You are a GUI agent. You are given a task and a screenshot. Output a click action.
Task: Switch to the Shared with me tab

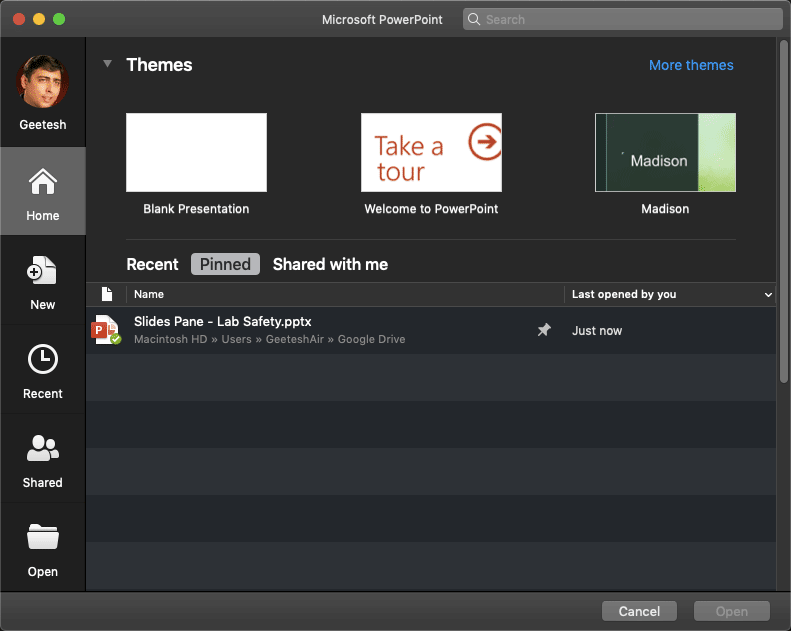[330, 264]
